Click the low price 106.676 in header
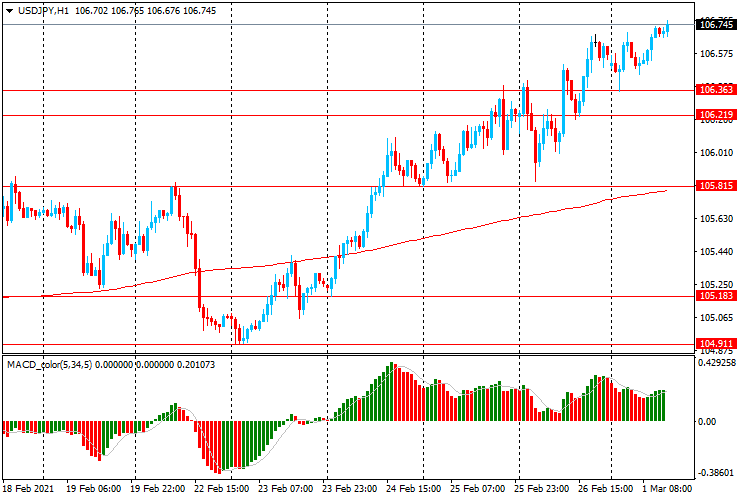Screen dimensions: 740x500 163,10
